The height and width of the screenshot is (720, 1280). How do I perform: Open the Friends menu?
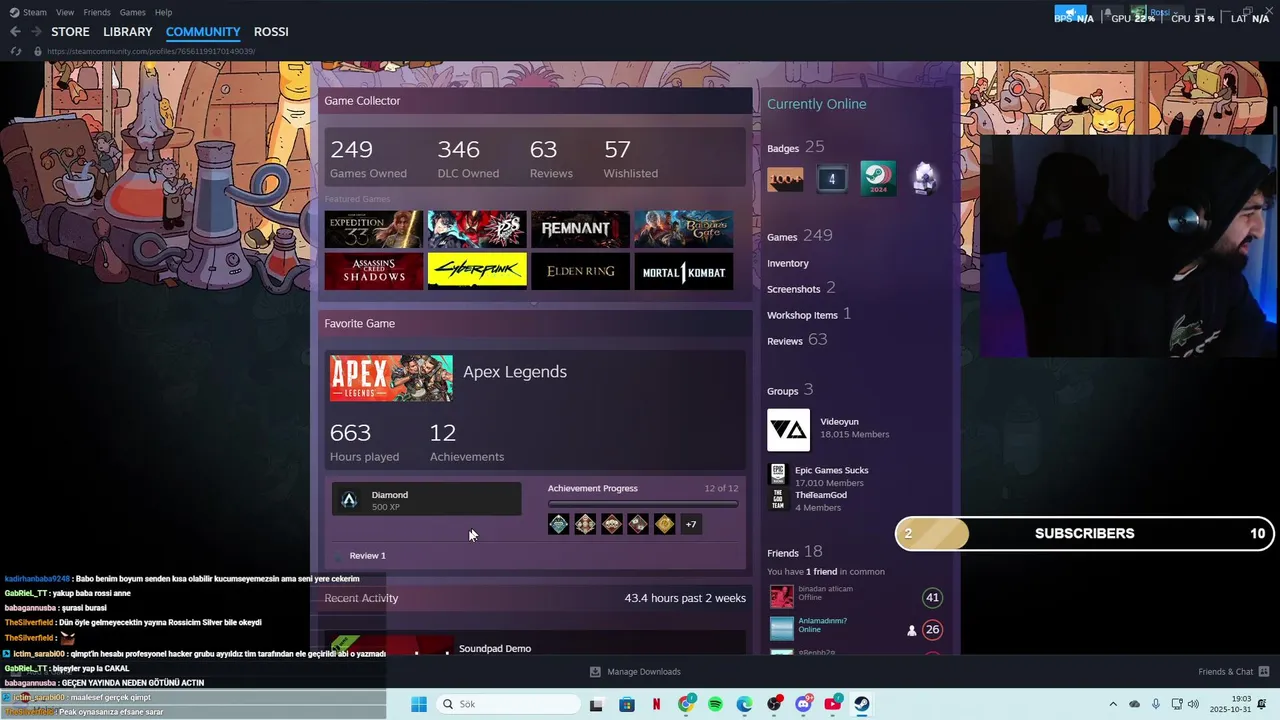pyautogui.click(x=97, y=12)
